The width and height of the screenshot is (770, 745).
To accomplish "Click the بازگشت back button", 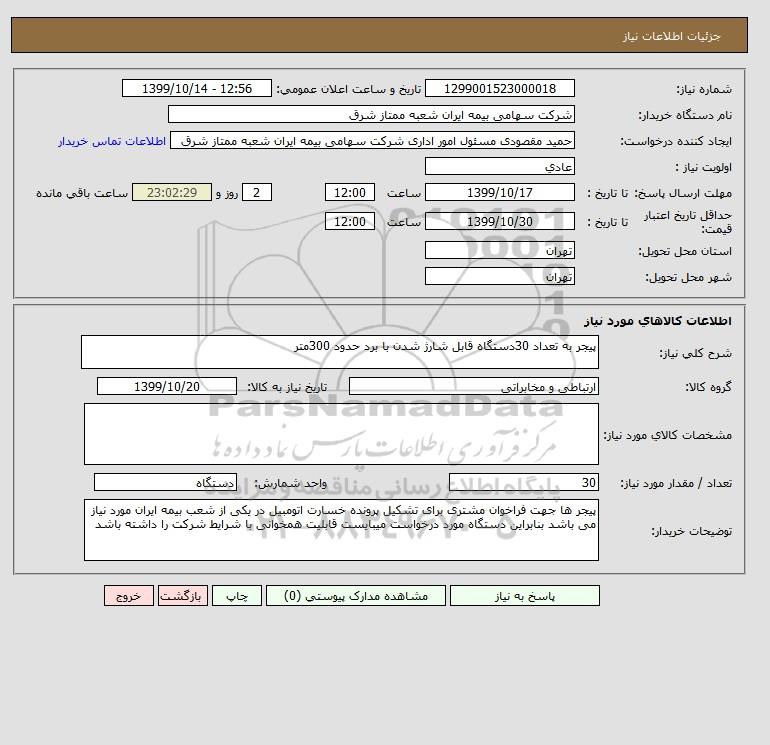I will click(183, 596).
